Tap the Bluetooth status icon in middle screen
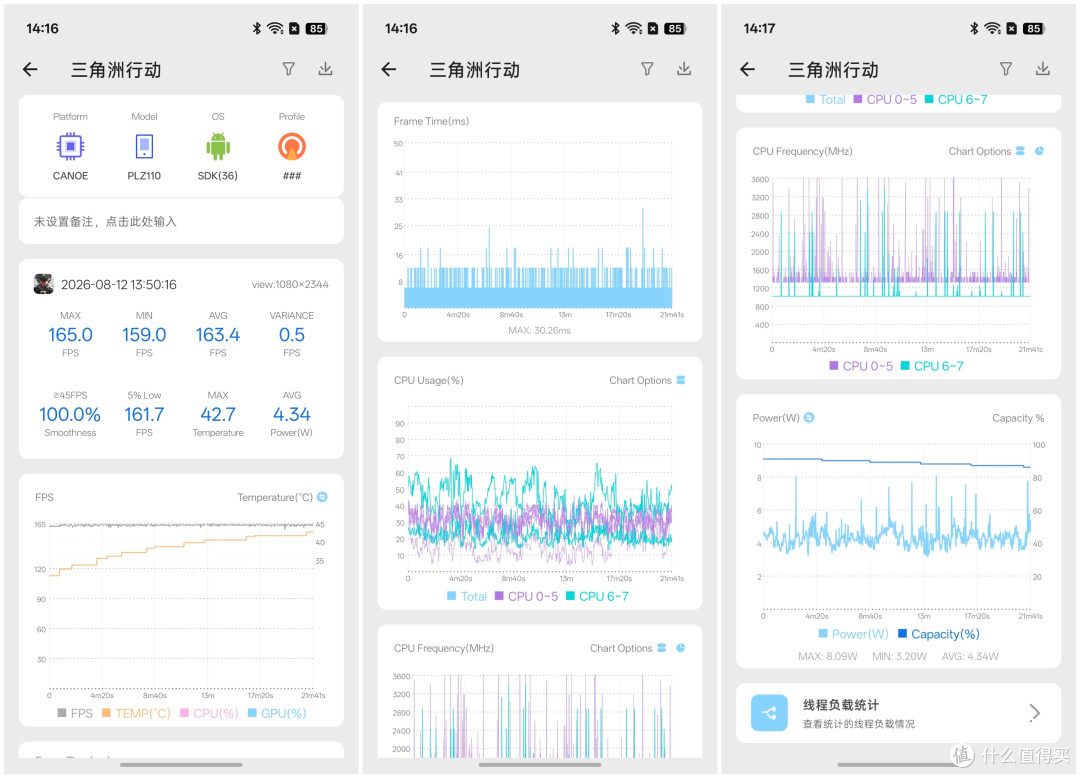 coord(615,28)
